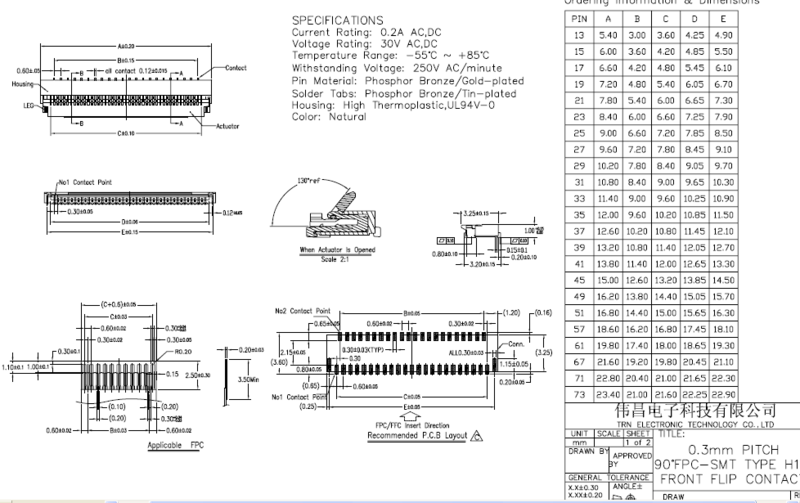Screen dimensions: 800x503
Task: Click E value 21.10 in PIN 67 row
Action: pos(723,362)
